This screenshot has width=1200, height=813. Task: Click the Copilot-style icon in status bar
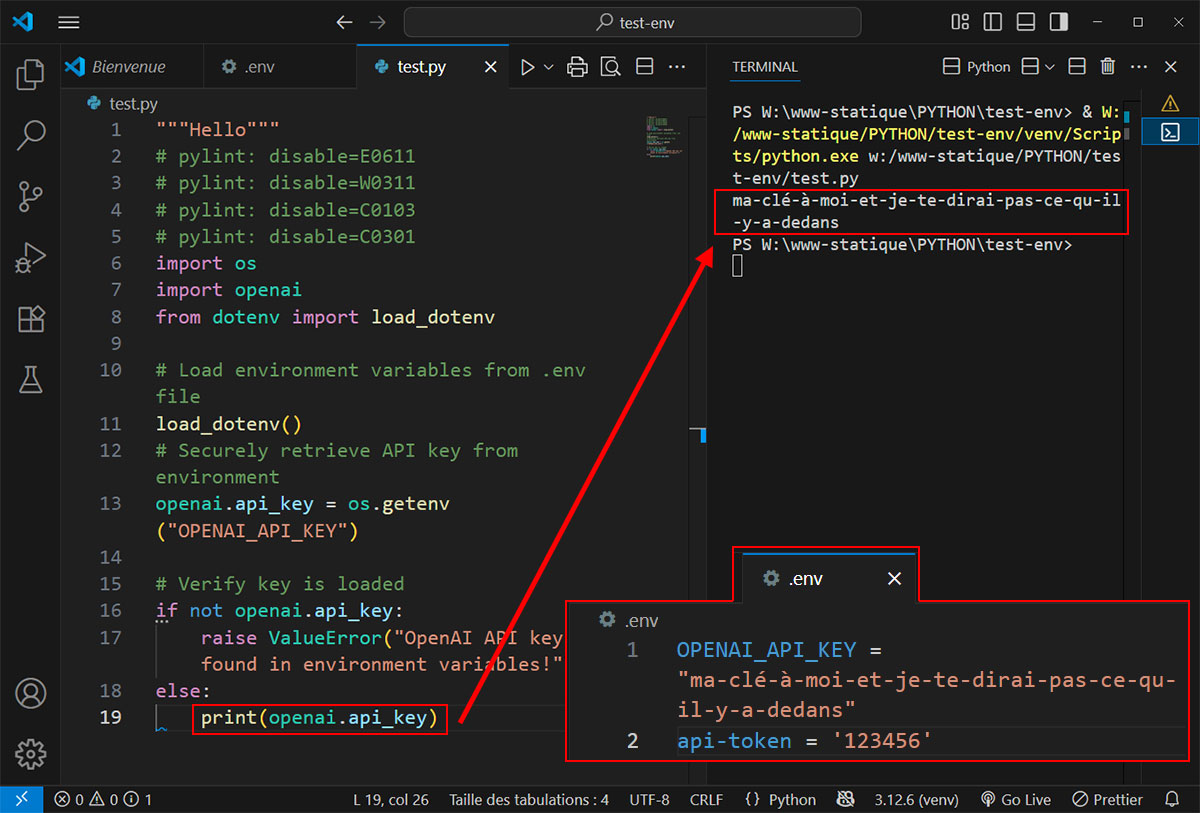click(846, 799)
